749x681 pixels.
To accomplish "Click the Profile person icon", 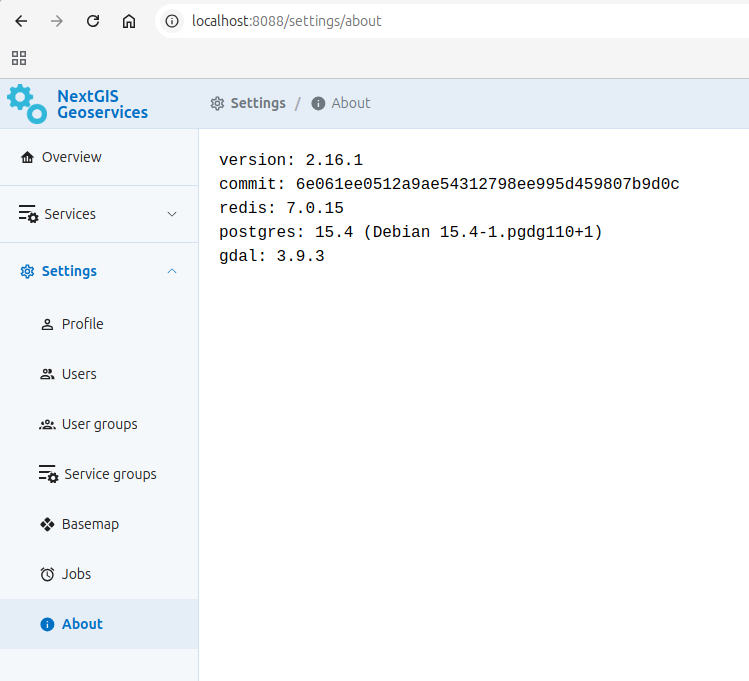I will click(47, 324).
